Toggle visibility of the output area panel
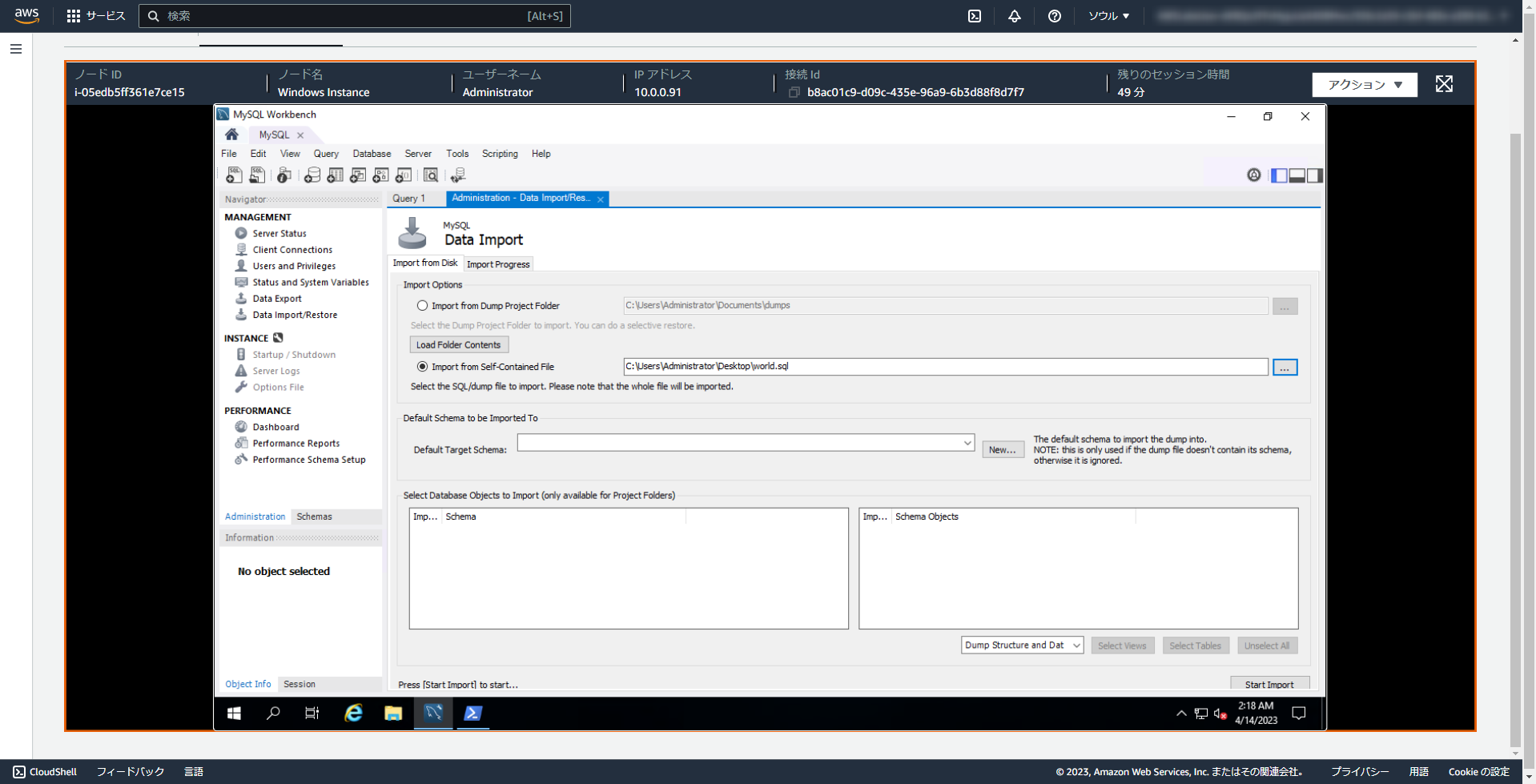Screen dimensions: 1536x784 tap(1296, 175)
